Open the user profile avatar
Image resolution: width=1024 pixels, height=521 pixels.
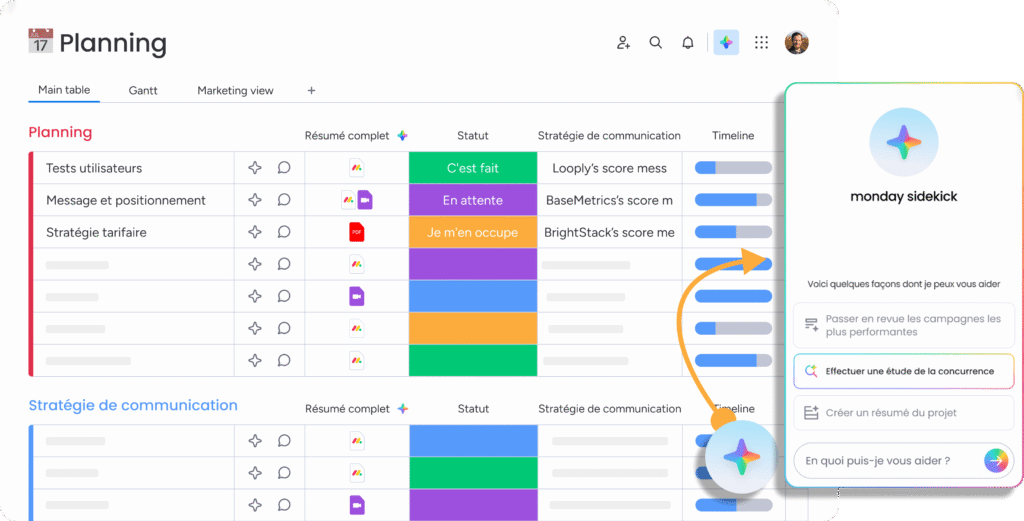[796, 42]
